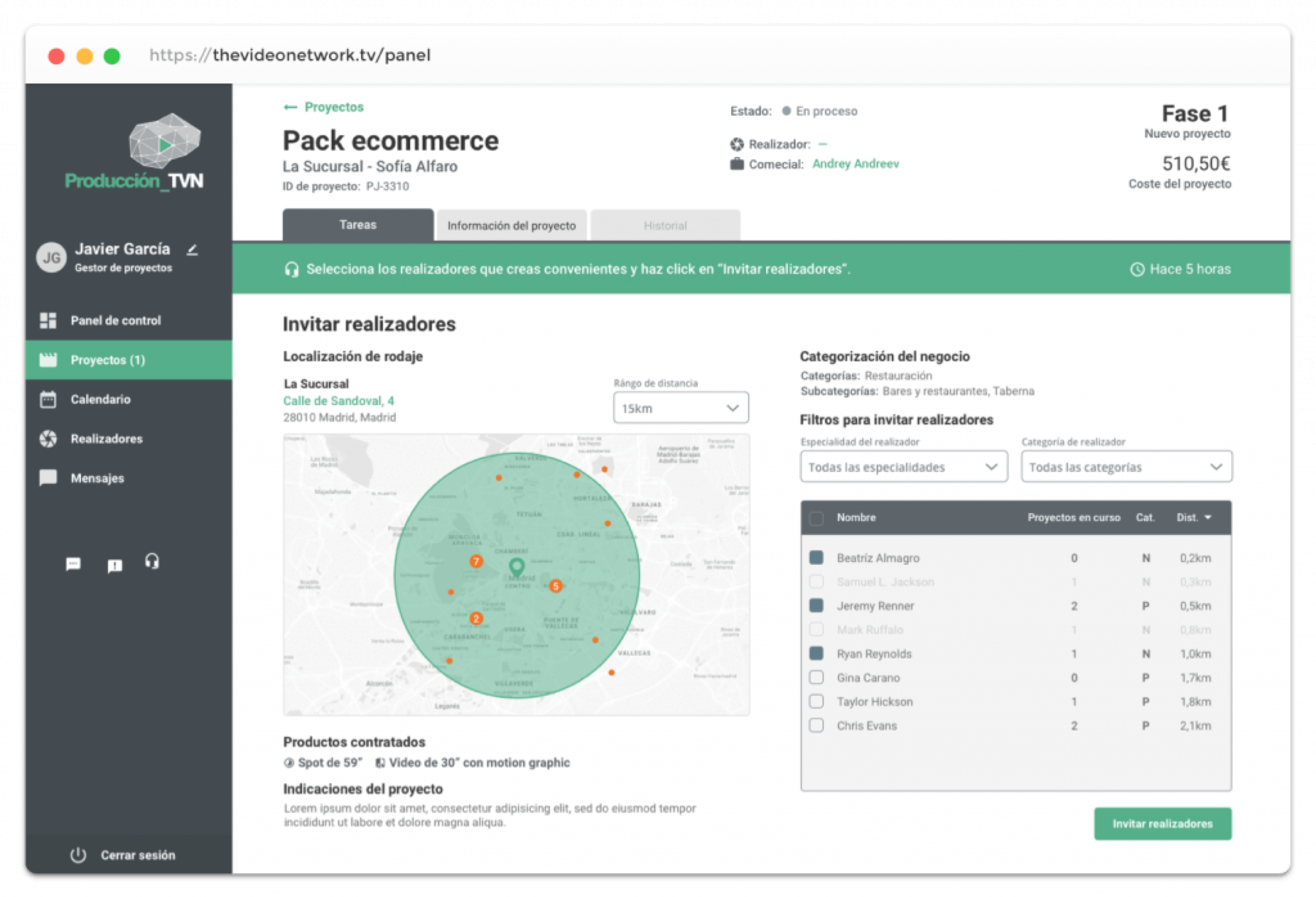Click the Invitar realizadores button
This screenshot has width=1316, height=897.
(x=1163, y=823)
